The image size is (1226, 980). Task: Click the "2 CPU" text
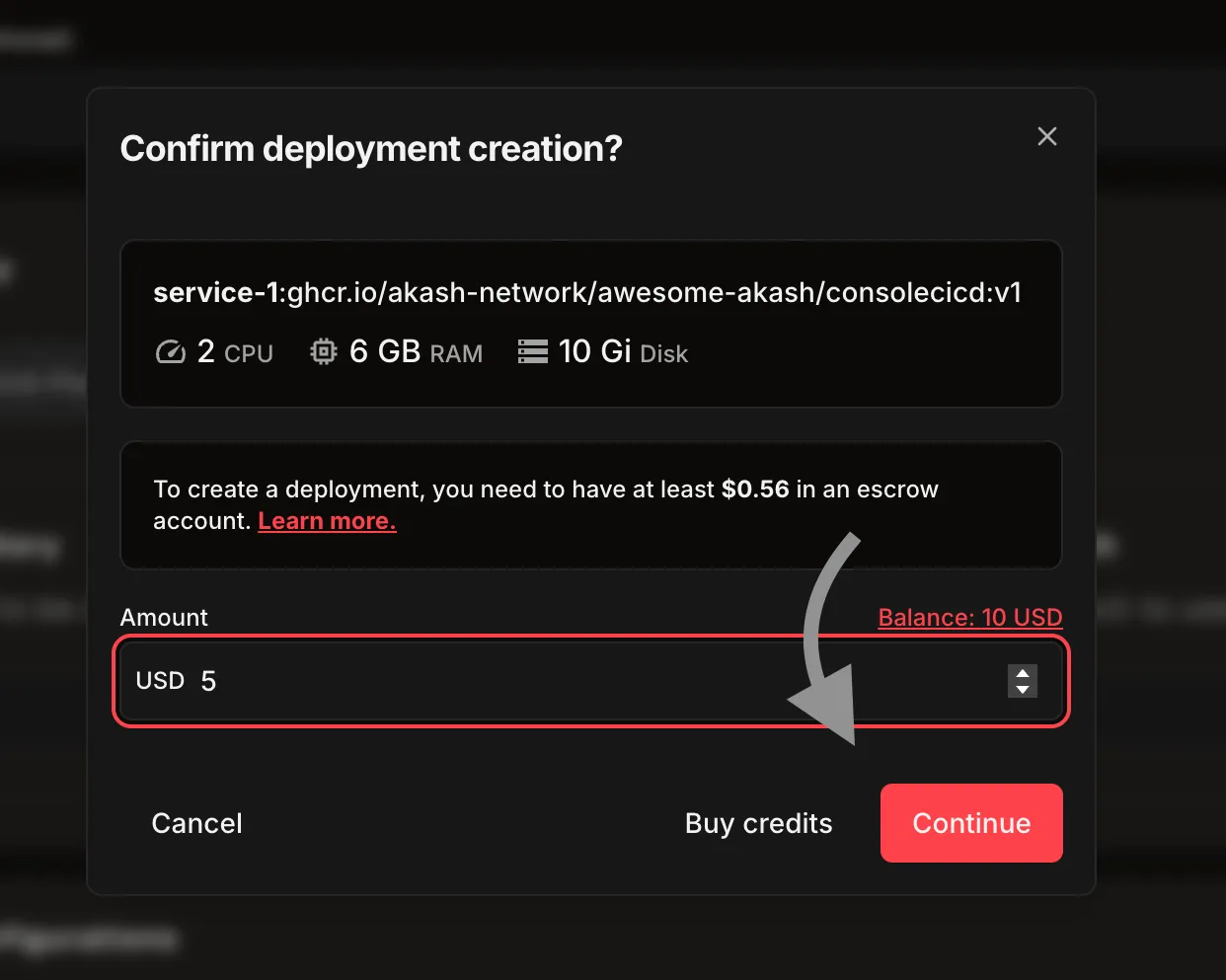point(235,352)
